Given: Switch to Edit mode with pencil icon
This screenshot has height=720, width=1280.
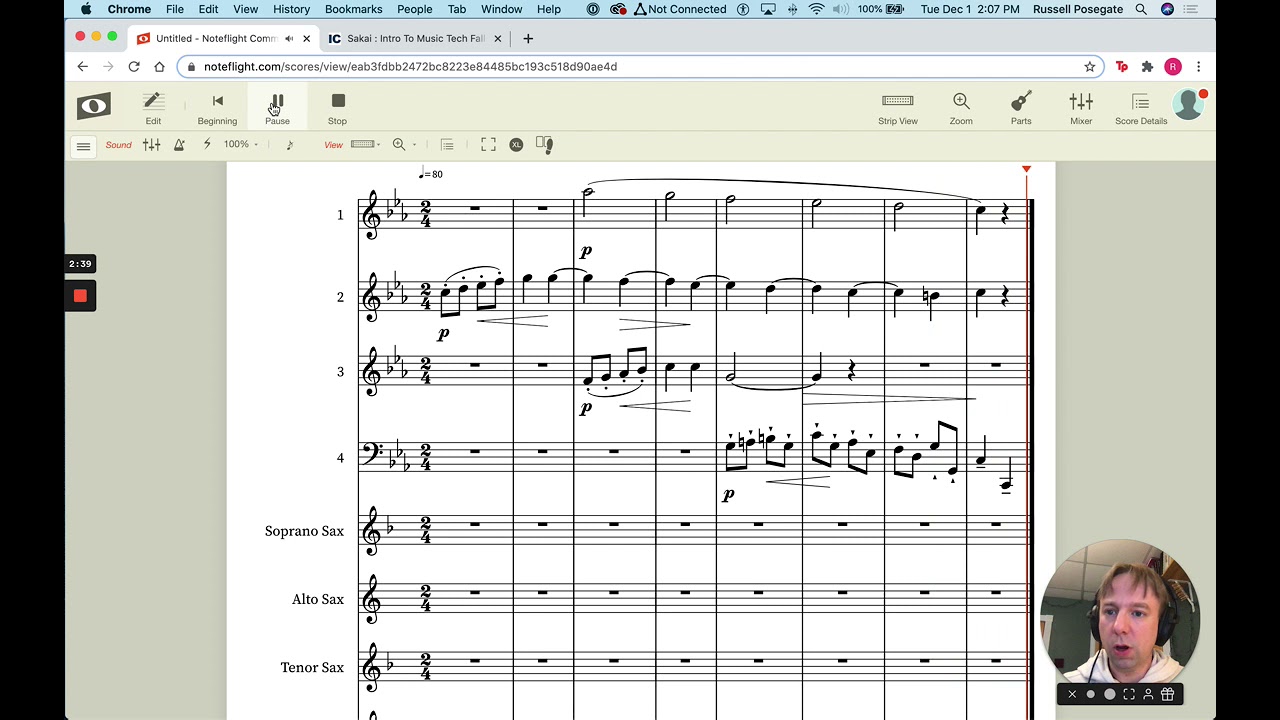Looking at the screenshot, I should [x=153, y=108].
